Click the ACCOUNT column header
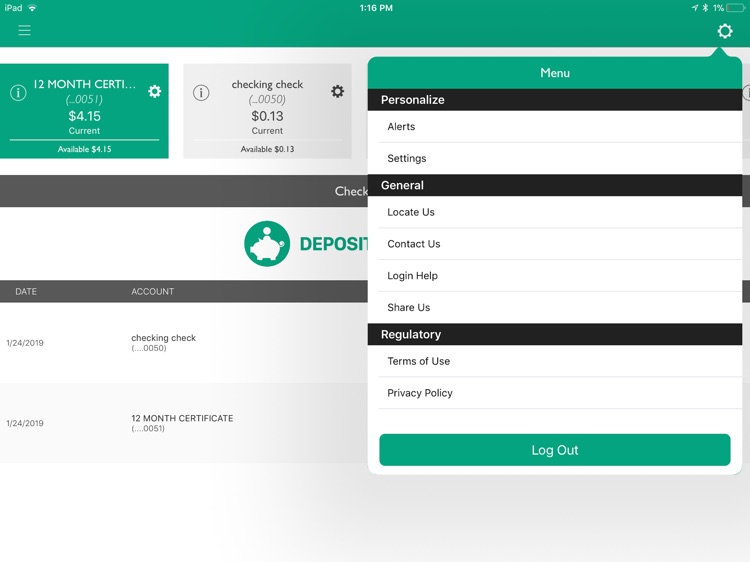 click(153, 291)
